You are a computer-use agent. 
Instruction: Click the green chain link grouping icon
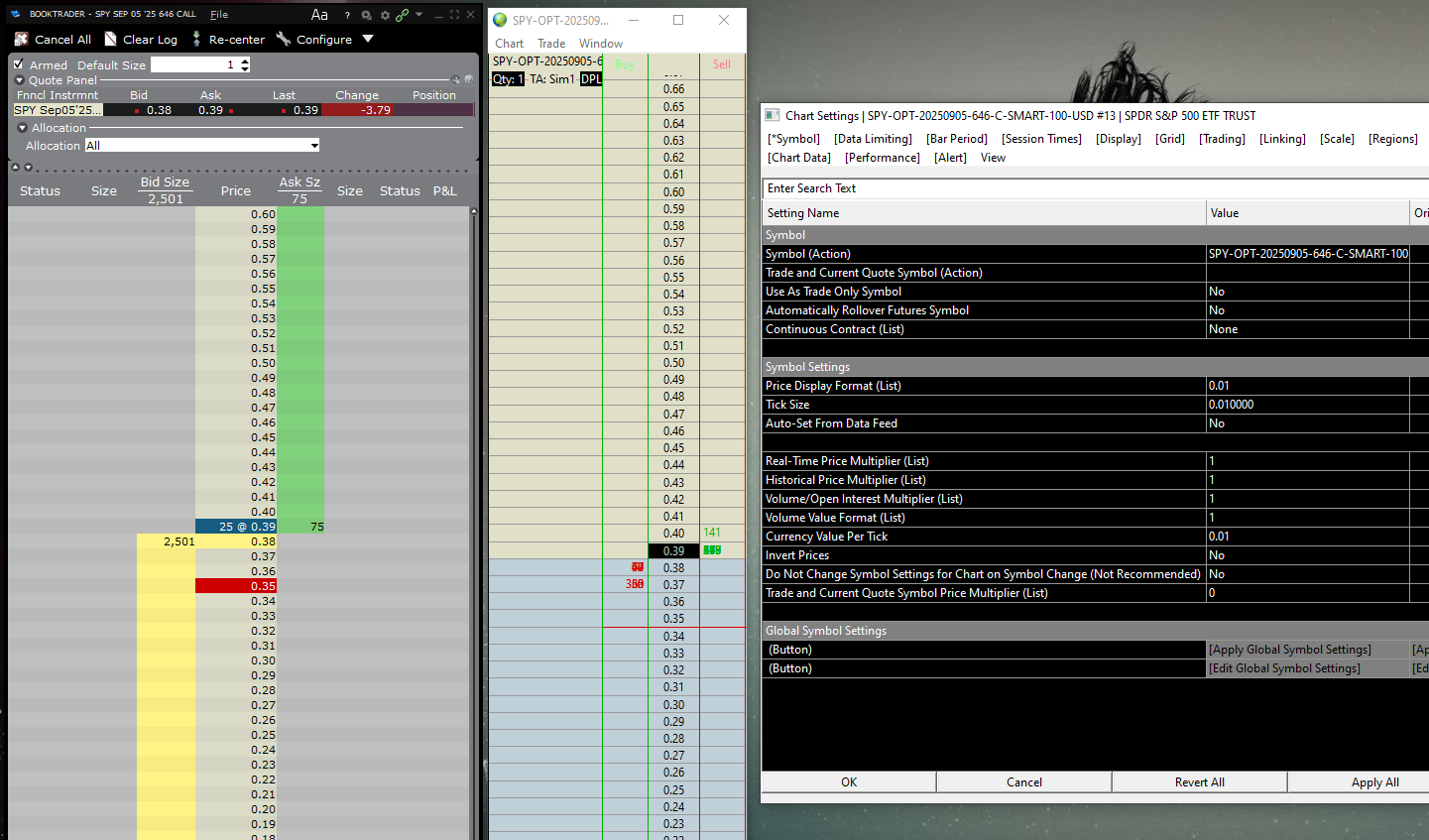pyautogui.click(x=402, y=15)
